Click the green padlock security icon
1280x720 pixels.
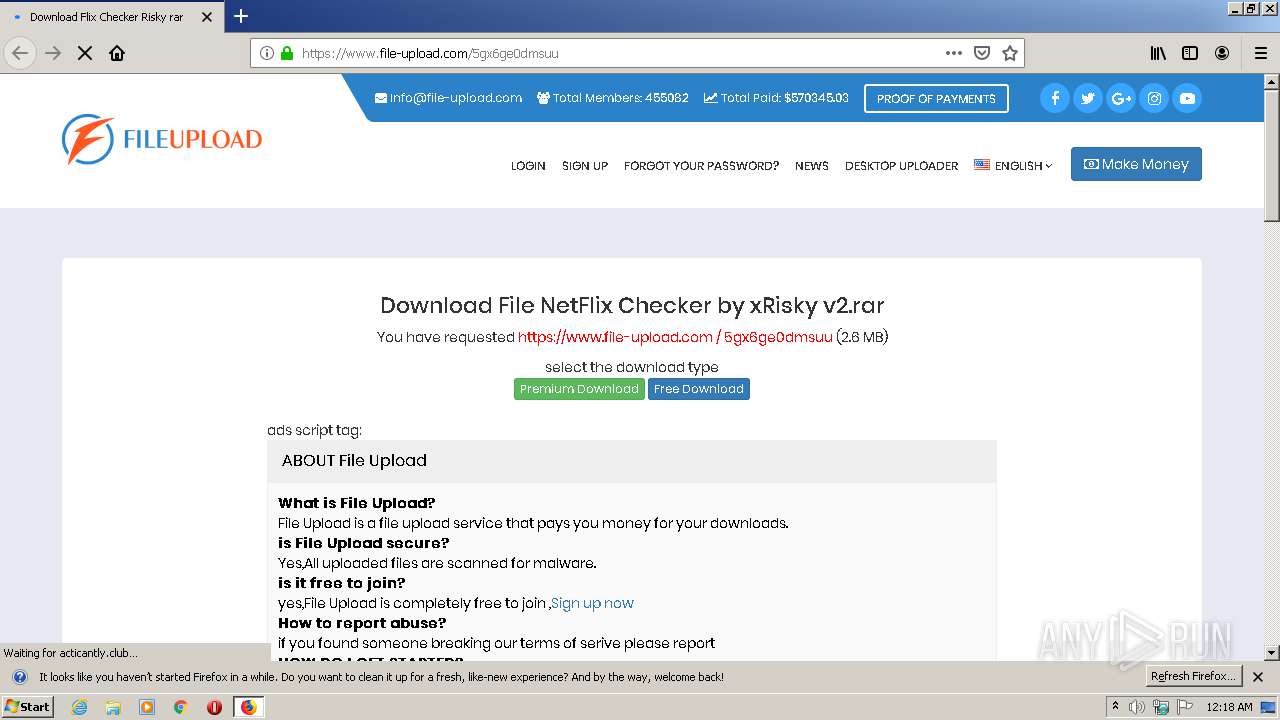pyautogui.click(x=287, y=53)
